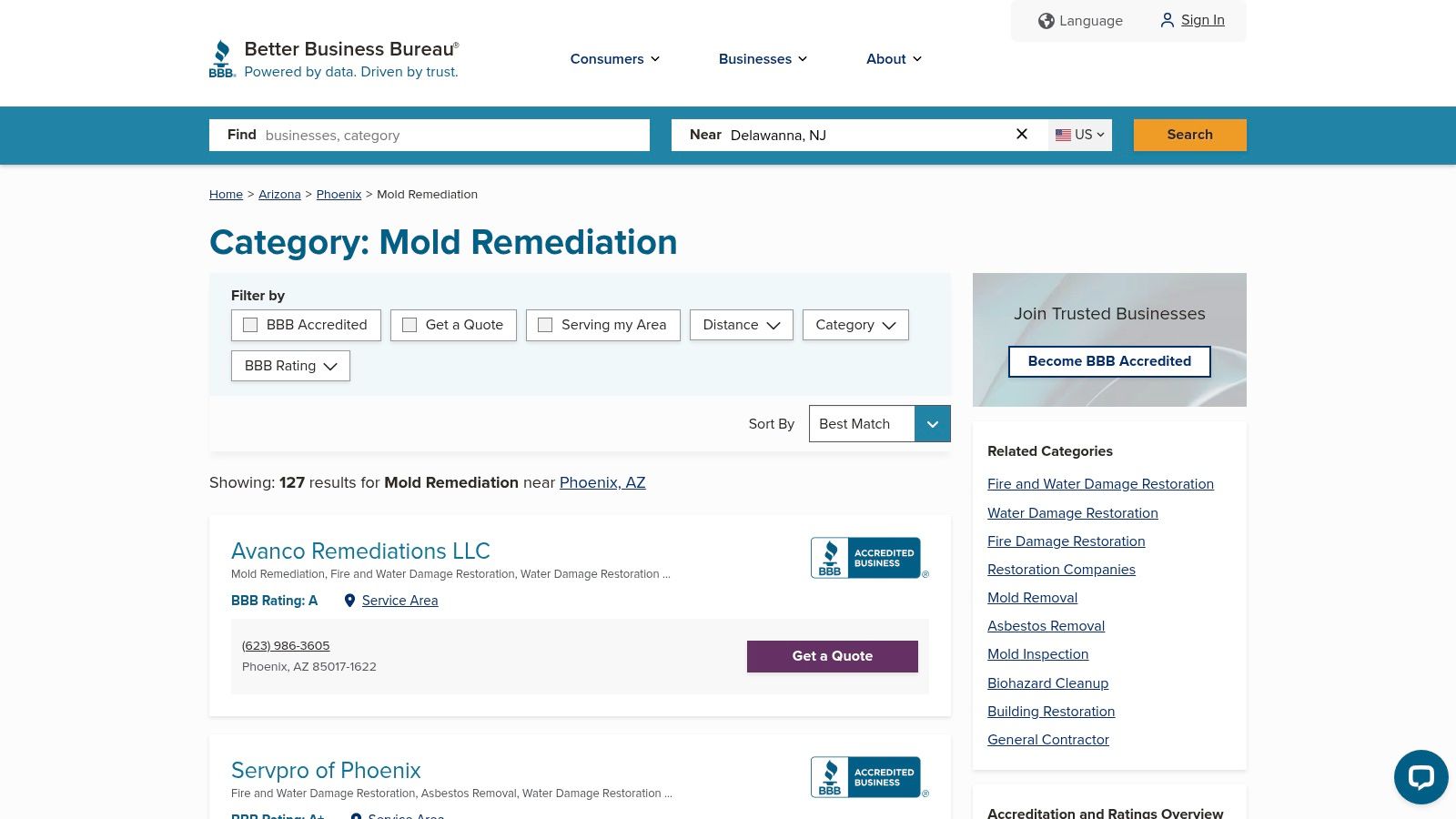The width and height of the screenshot is (1456, 819).
Task: Click the Find businesses search field
Action: point(437,135)
